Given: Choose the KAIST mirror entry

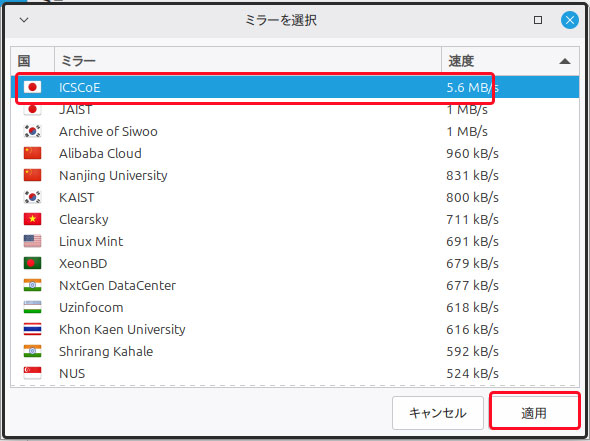Looking at the screenshot, I should coord(295,197).
